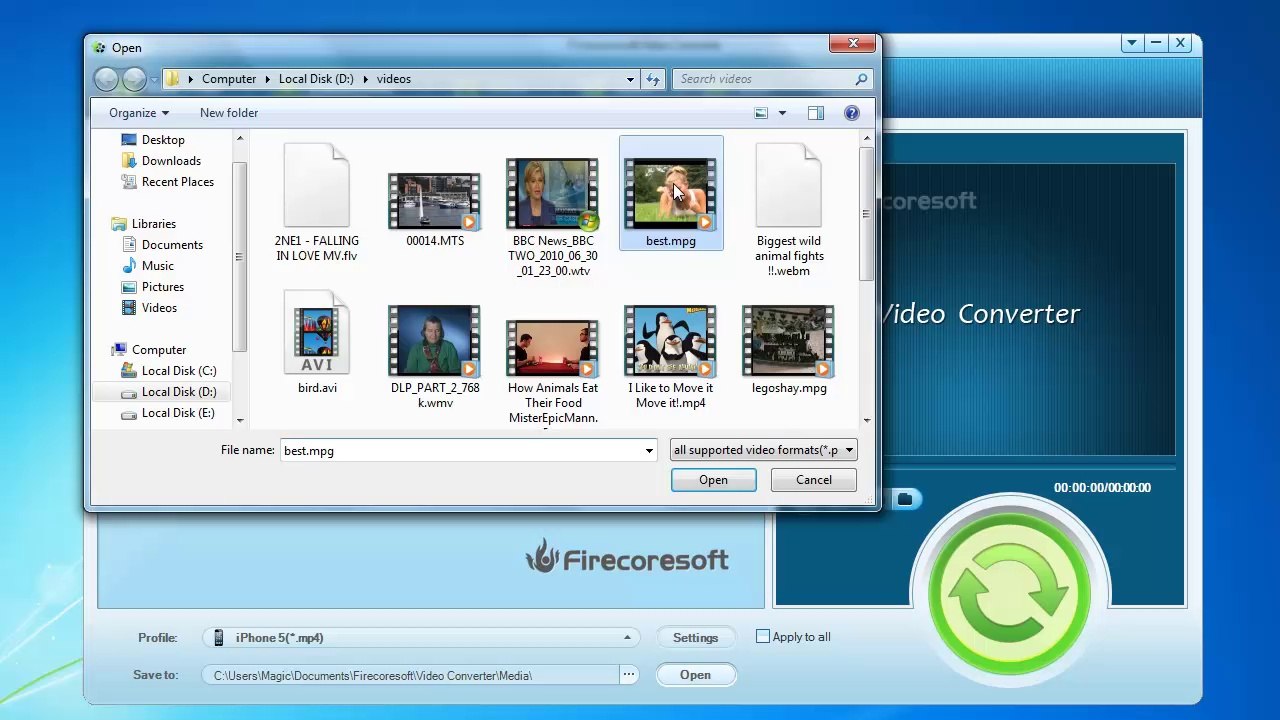Click the Computer breadcrumb in the address bar
This screenshot has height=720, width=1280.
coord(229,79)
